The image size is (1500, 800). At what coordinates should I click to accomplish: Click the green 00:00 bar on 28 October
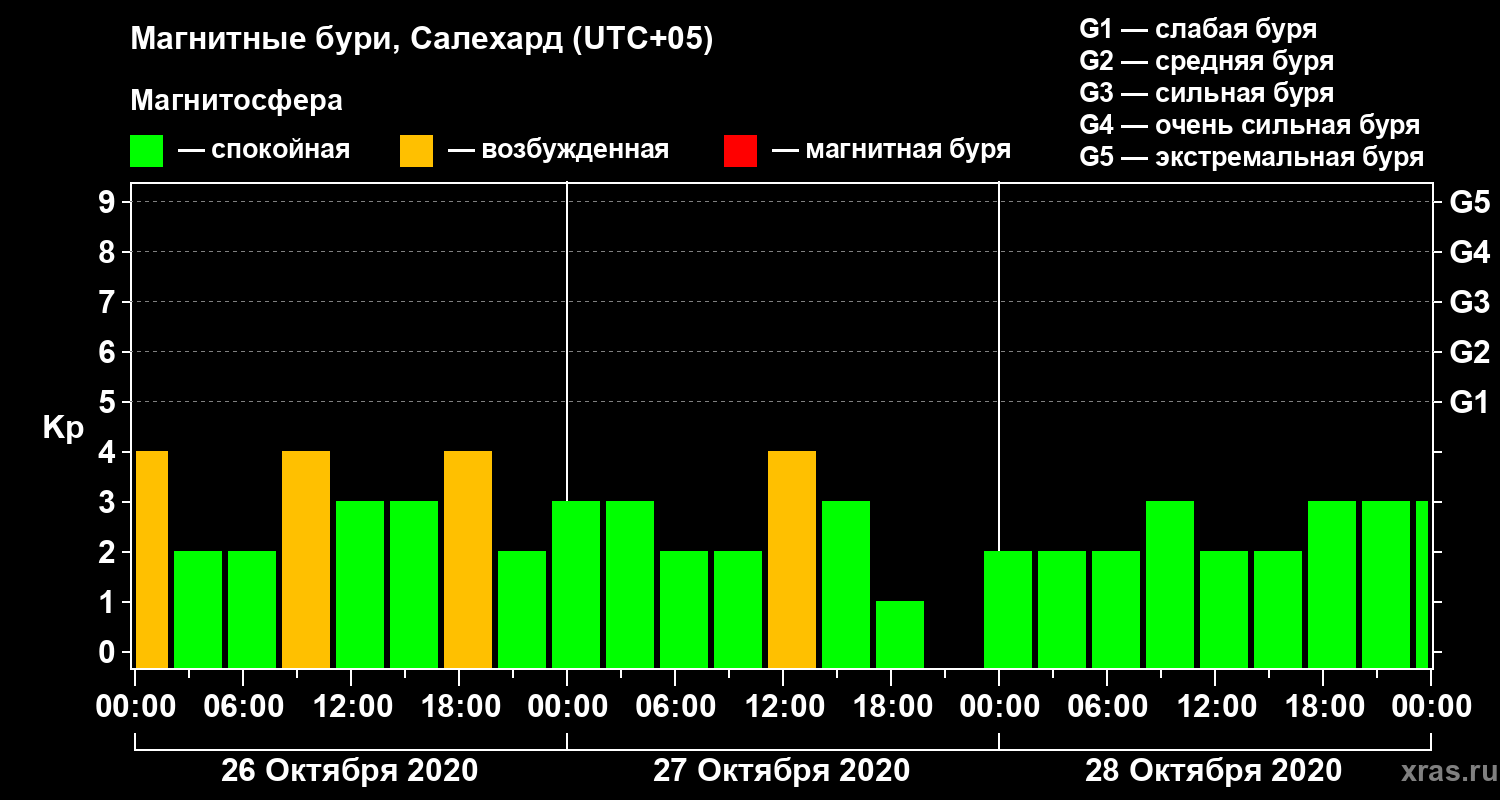tap(1008, 610)
